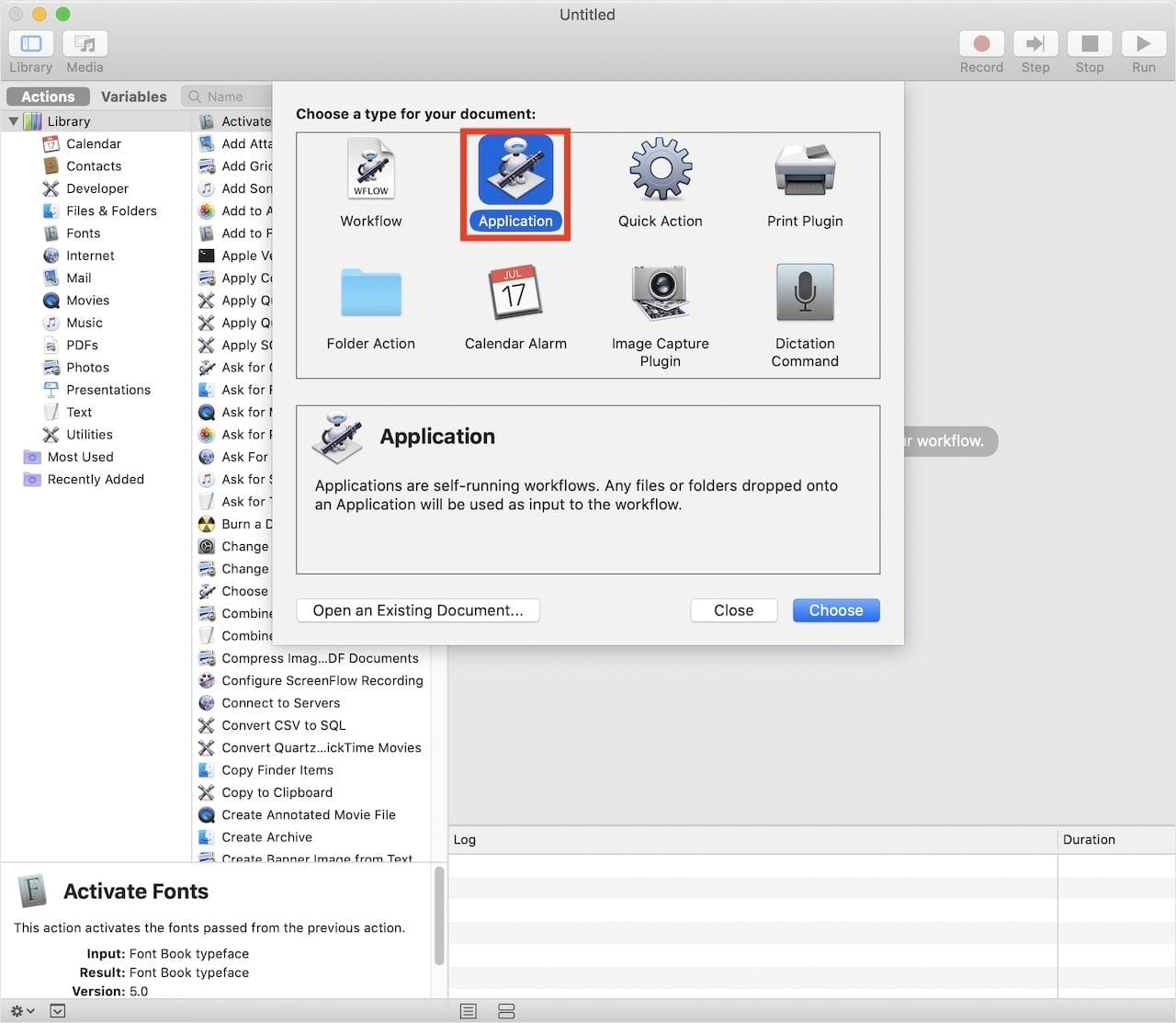Select the Calendar Alarm icon
The image size is (1176, 1023).
point(514,293)
